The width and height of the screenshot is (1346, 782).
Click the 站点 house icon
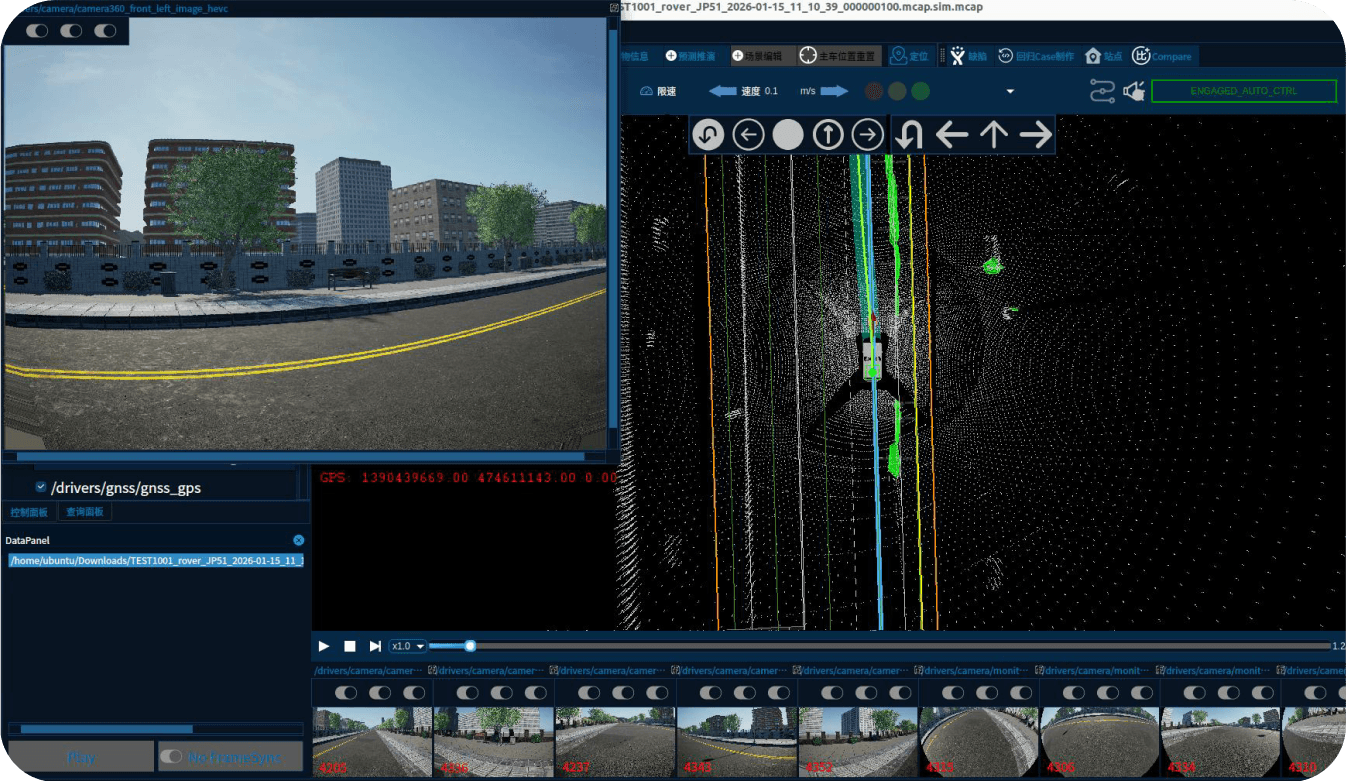pos(1093,56)
